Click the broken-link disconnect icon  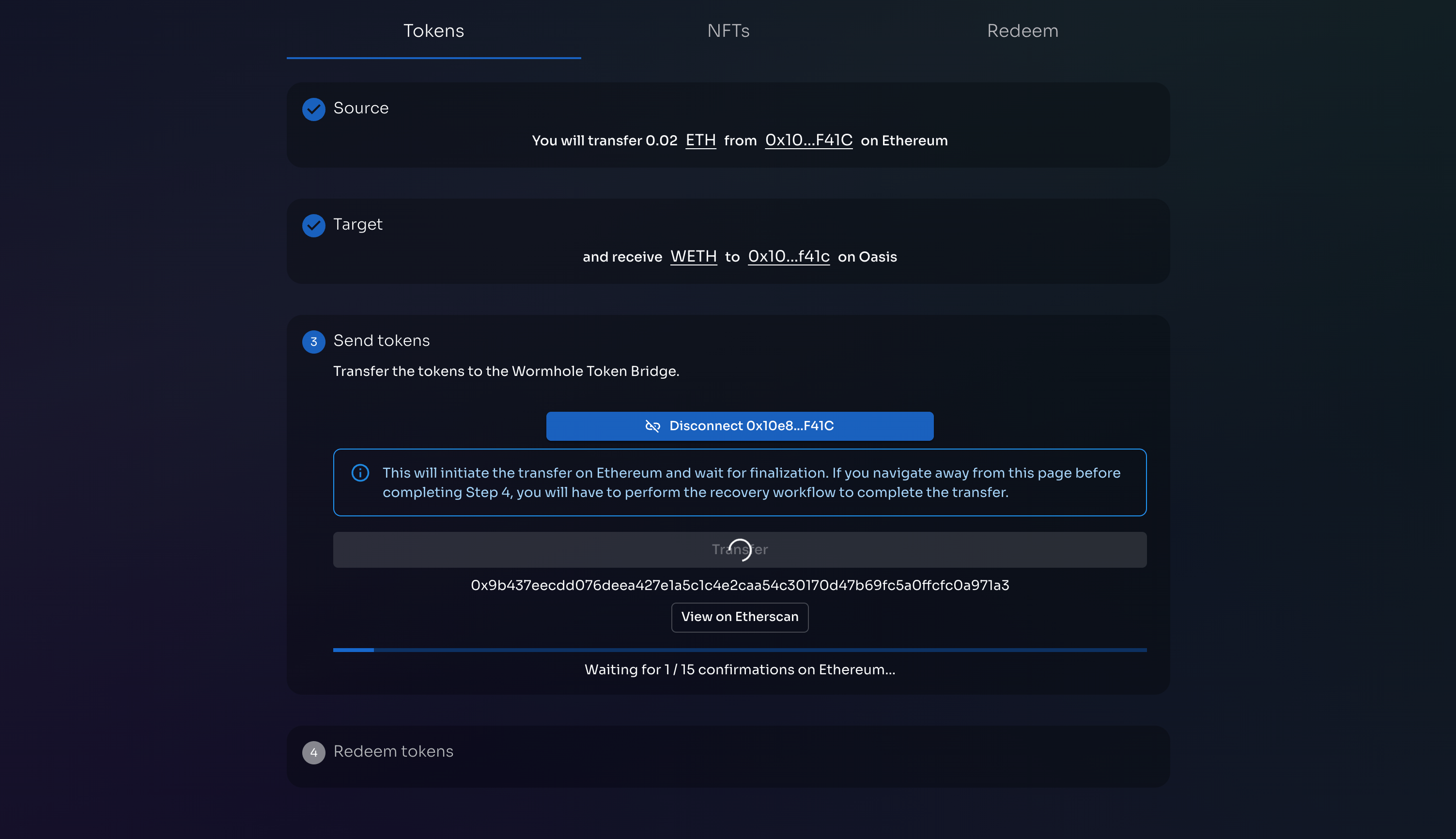click(652, 426)
